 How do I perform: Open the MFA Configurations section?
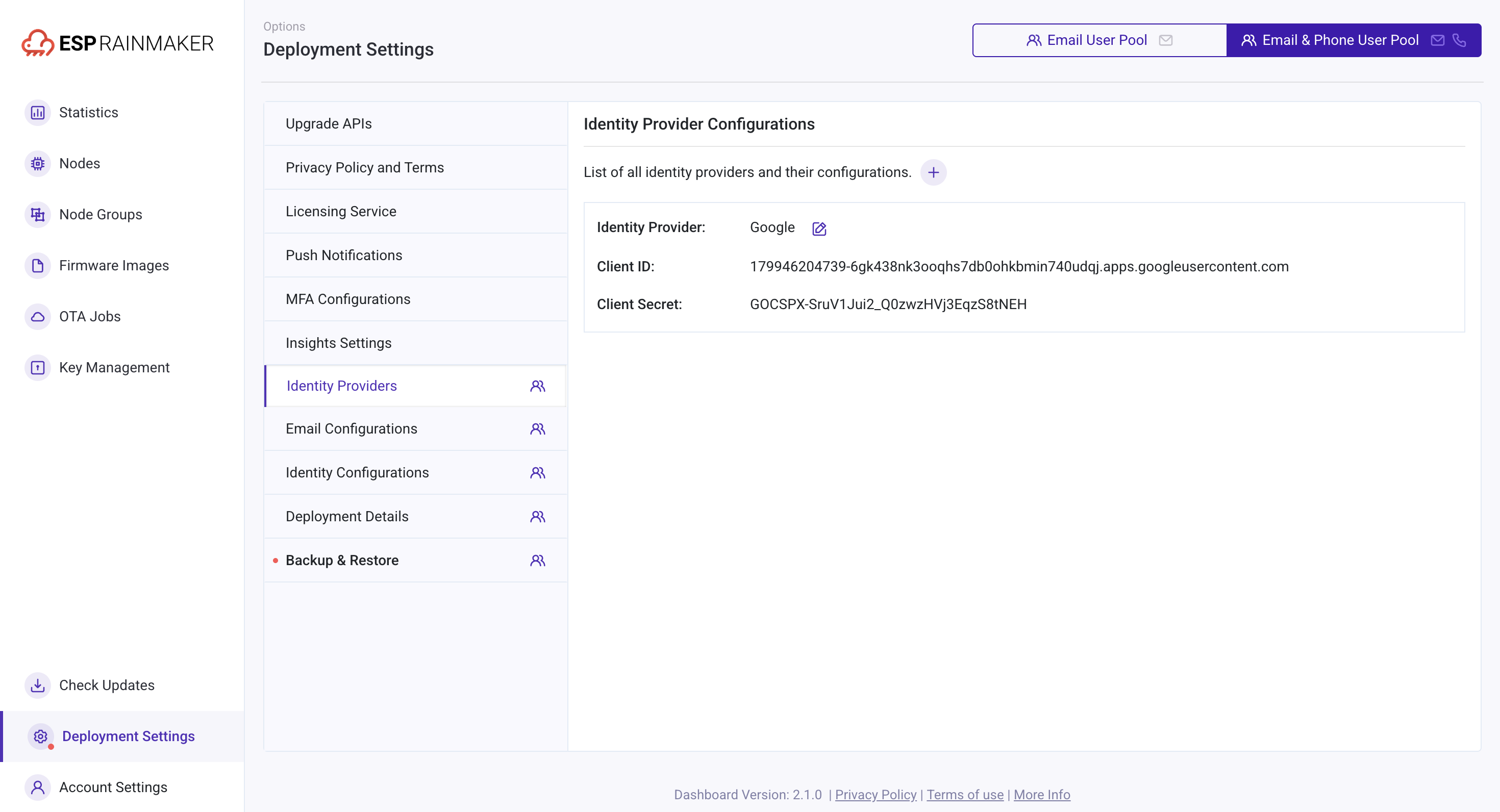(416, 298)
